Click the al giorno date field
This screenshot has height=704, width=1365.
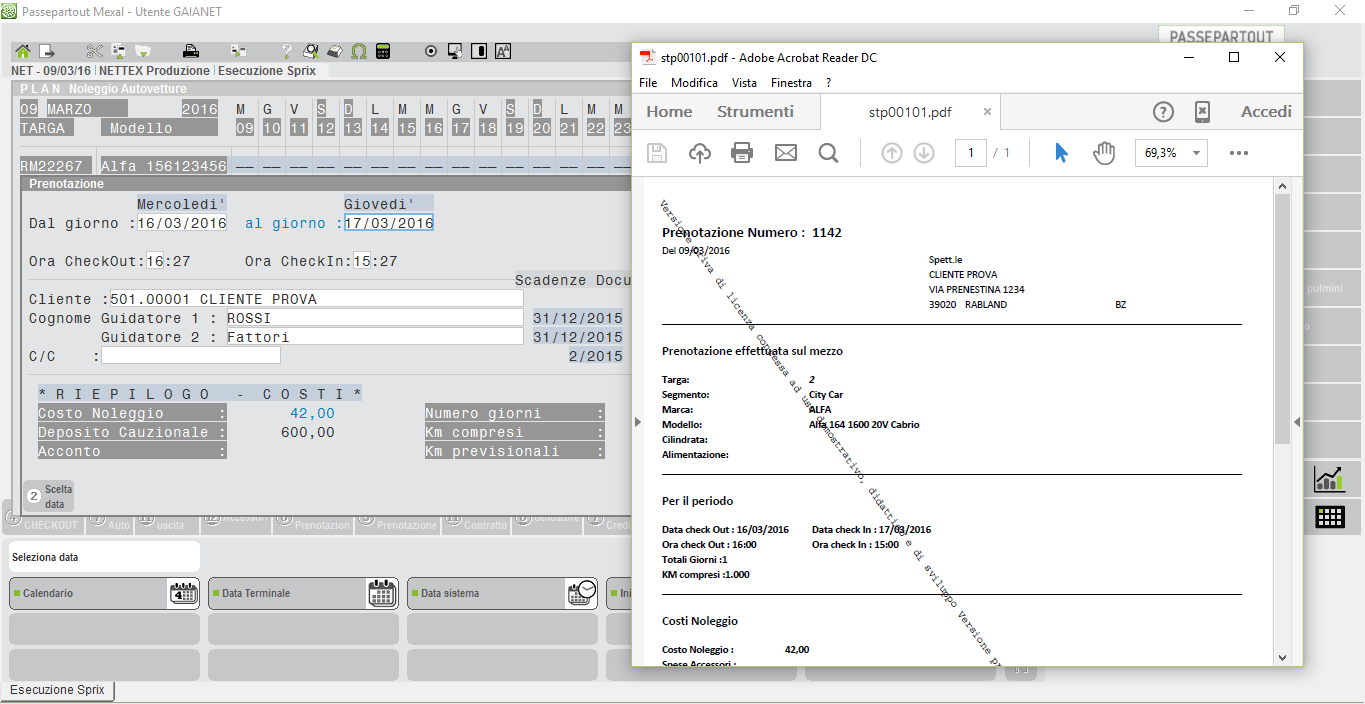(x=389, y=223)
